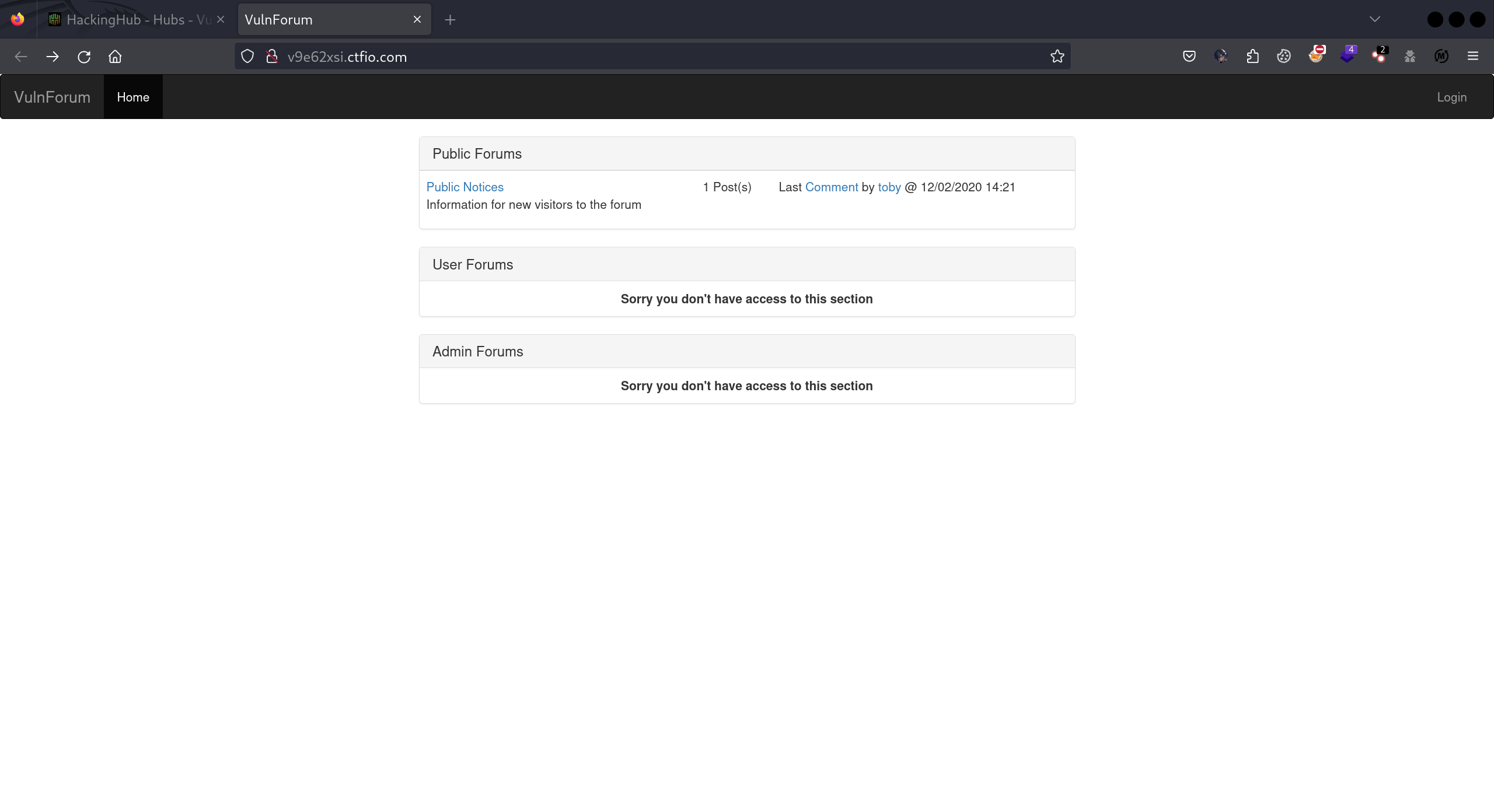The height and width of the screenshot is (812, 1494).
Task: Click User Forums no-access message
Action: (747, 299)
